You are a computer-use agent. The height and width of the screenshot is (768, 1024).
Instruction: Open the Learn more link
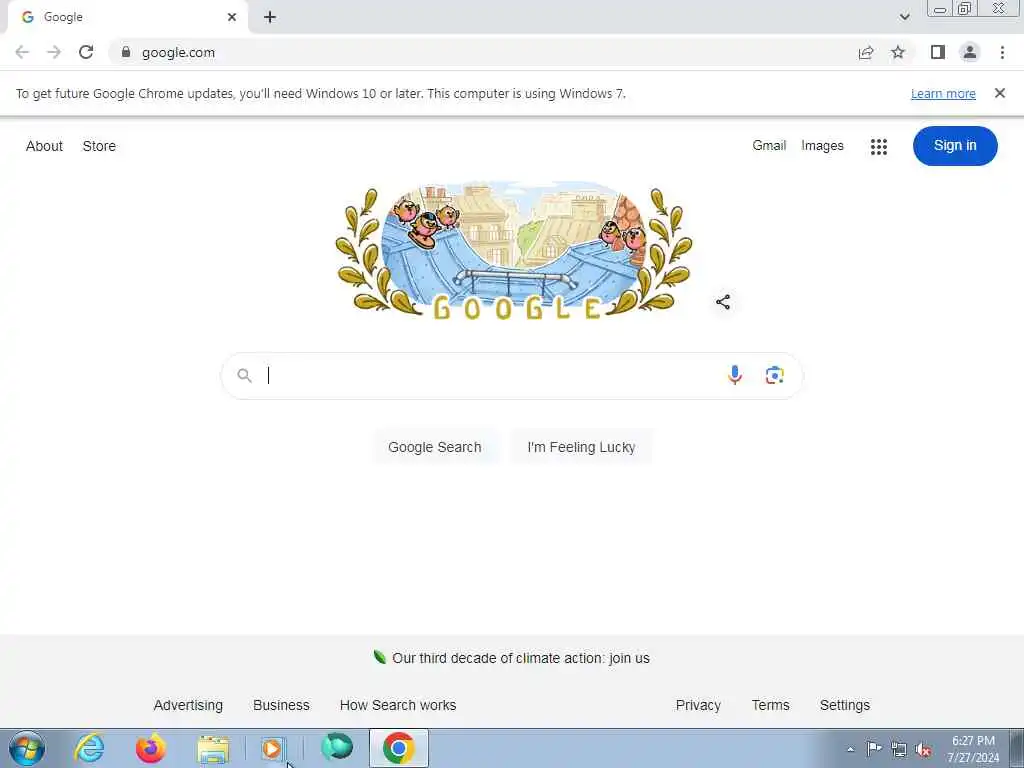tap(943, 93)
